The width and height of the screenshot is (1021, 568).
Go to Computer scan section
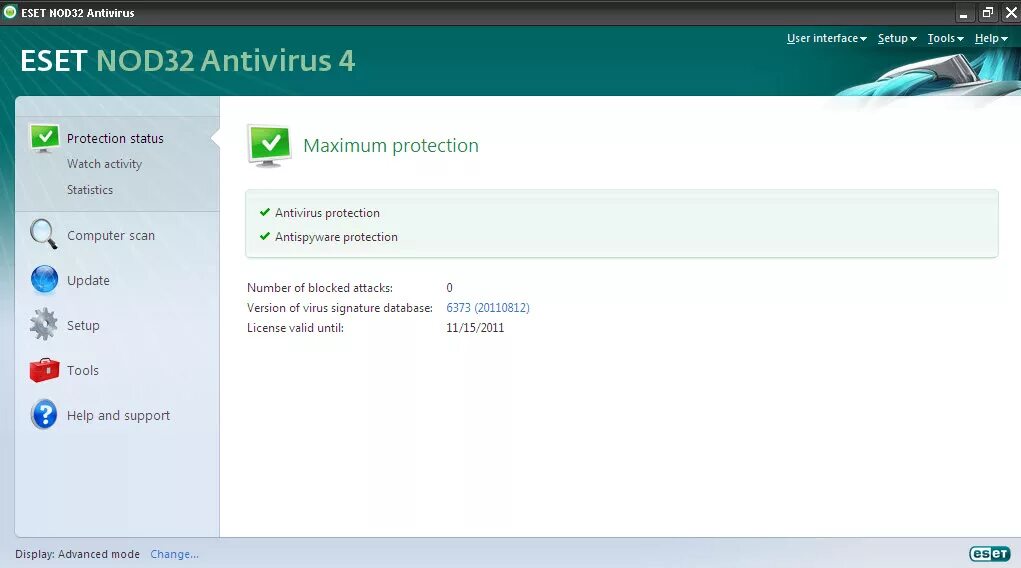tap(111, 235)
